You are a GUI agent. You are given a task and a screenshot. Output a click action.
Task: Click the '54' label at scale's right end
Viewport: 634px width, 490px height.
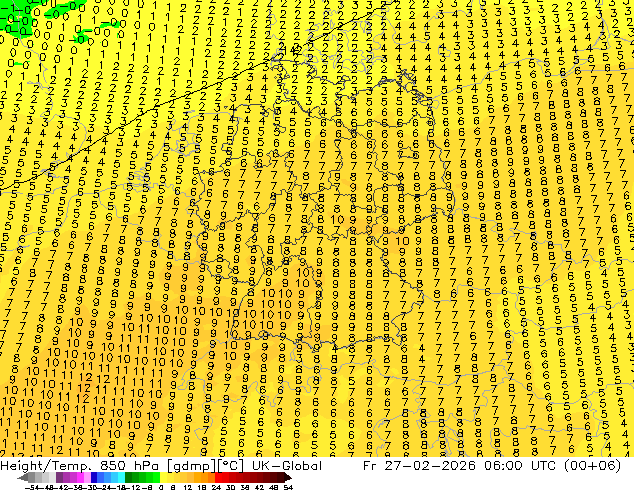(288, 487)
